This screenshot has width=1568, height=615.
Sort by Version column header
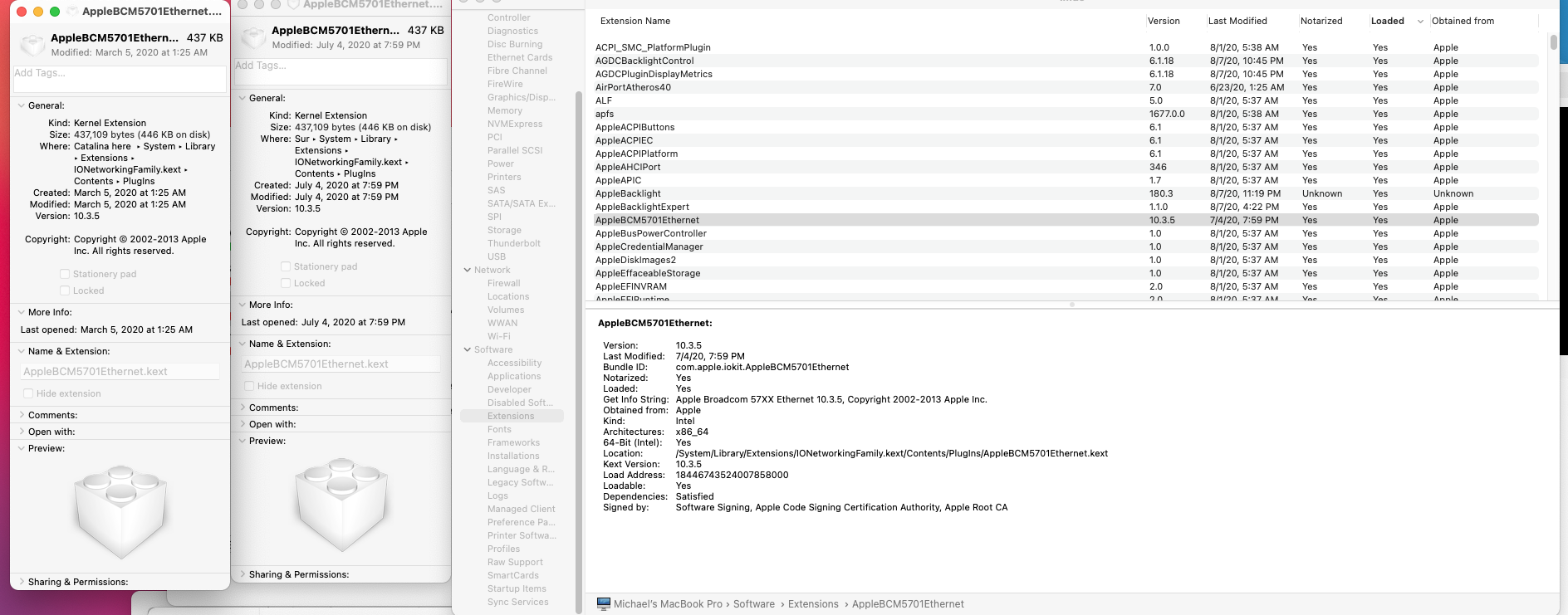point(1164,21)
